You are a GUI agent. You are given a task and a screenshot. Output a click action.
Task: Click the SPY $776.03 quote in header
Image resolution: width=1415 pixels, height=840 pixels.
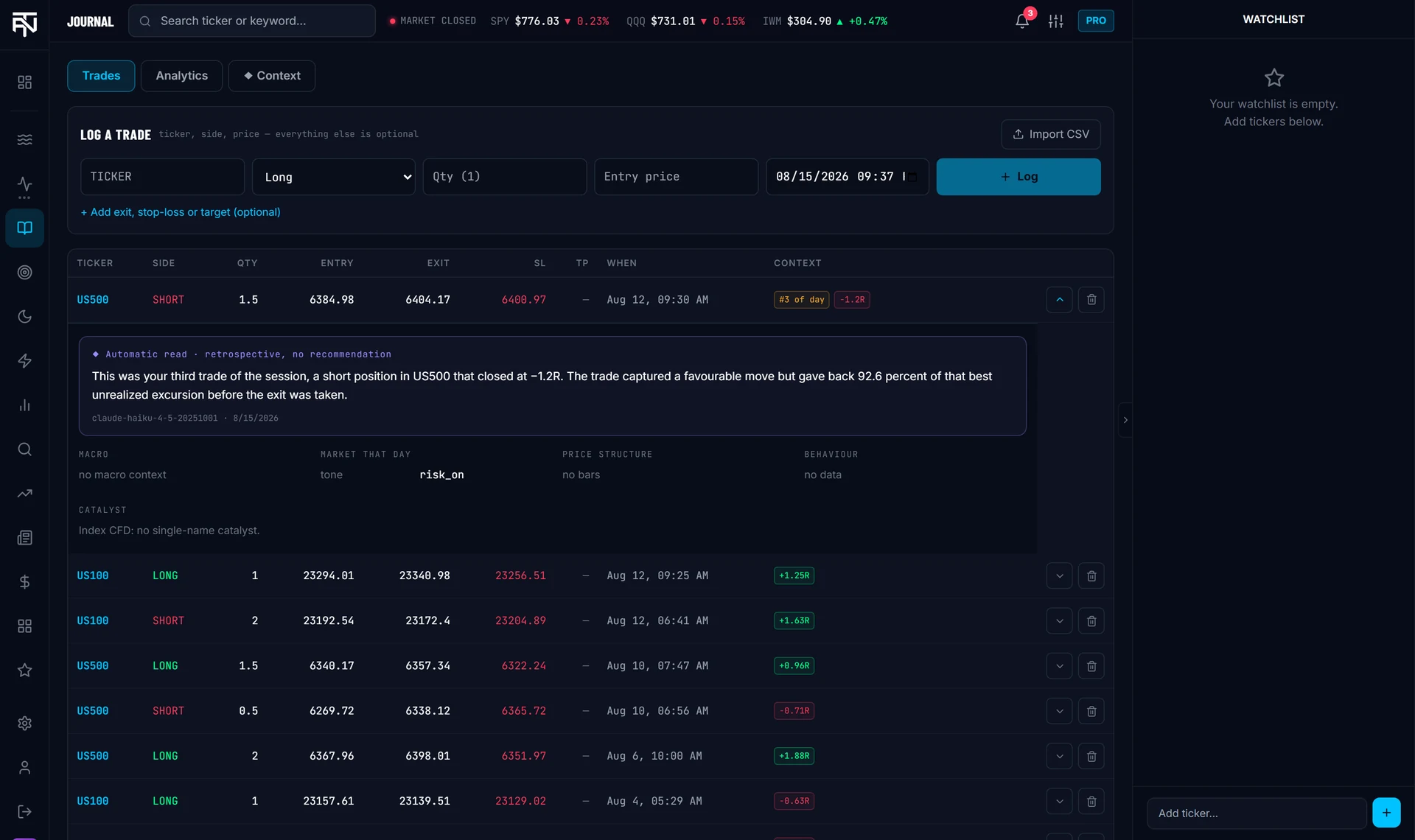click(x=550, y=21)
